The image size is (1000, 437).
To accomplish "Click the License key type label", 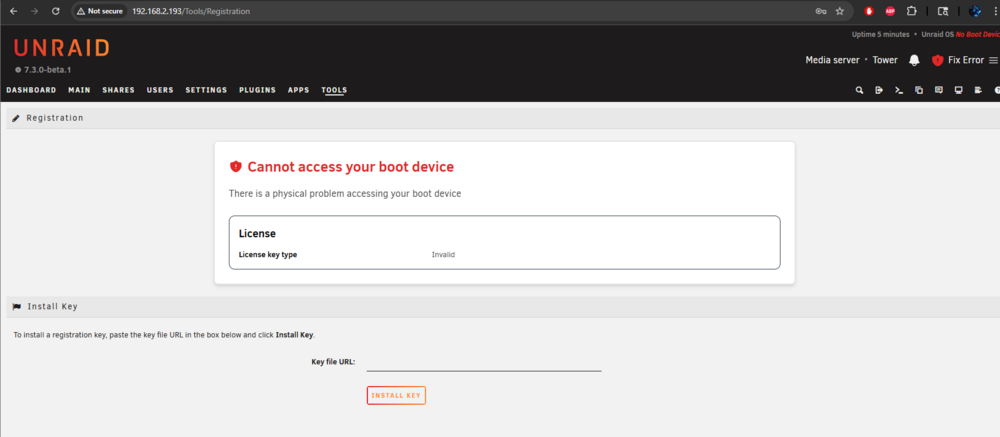I will click(x=268, y=255).
